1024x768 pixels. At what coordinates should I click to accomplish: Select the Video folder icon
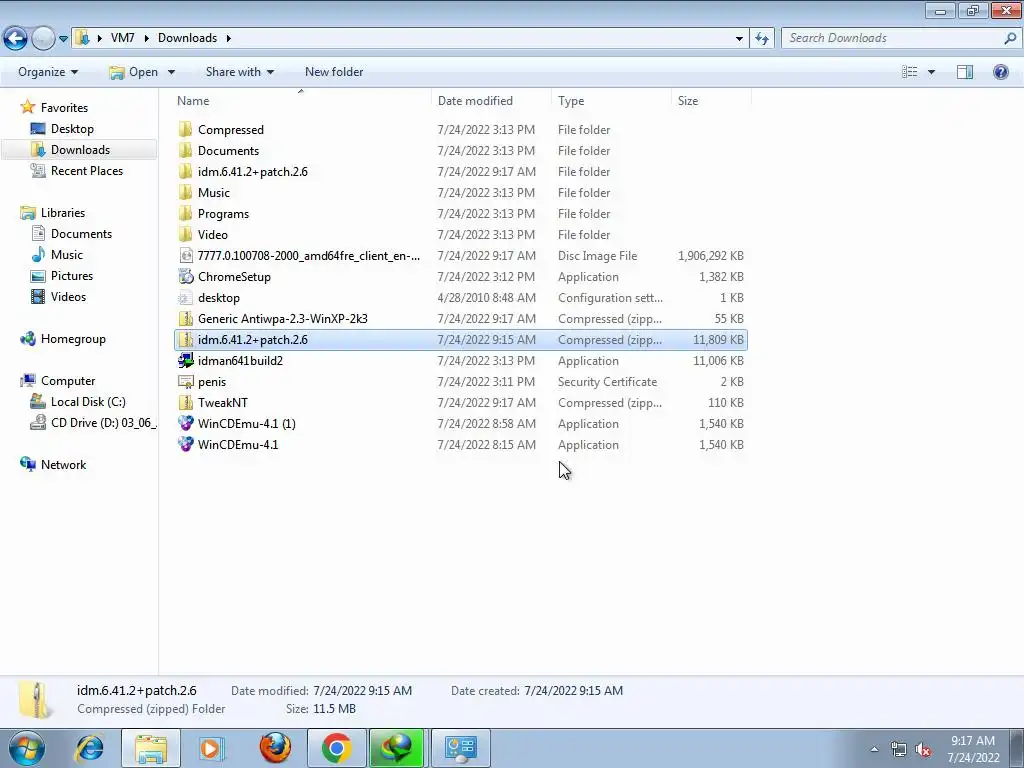185,234
